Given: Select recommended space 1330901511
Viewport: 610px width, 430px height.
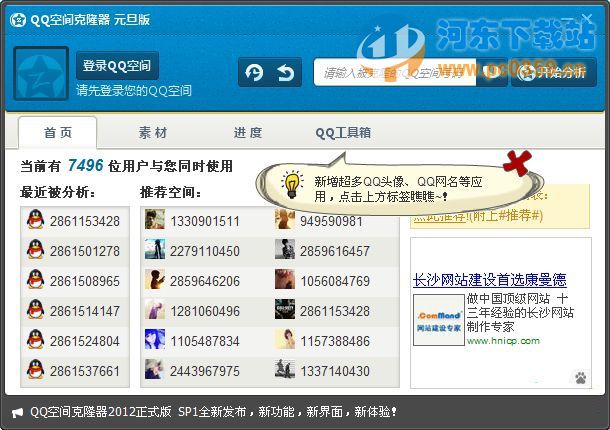Looking at the screenshot, I should [205, 221].
